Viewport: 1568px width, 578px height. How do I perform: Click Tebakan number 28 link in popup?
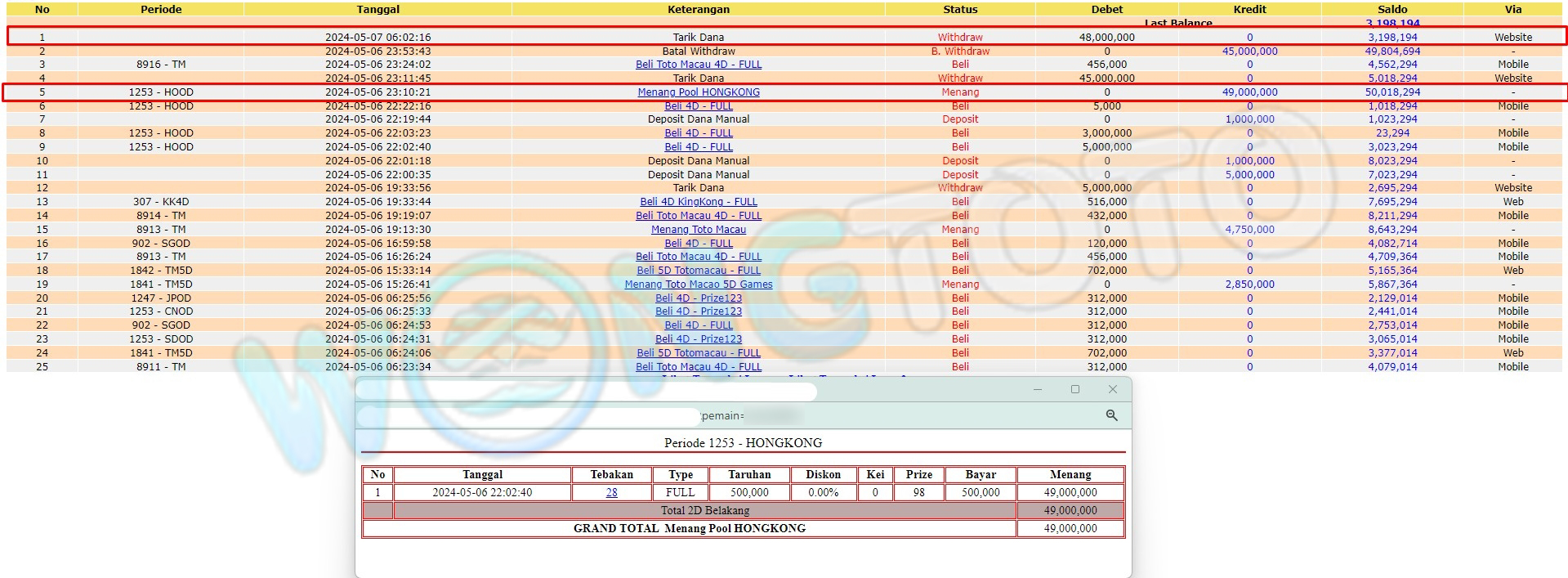point(611,493)
